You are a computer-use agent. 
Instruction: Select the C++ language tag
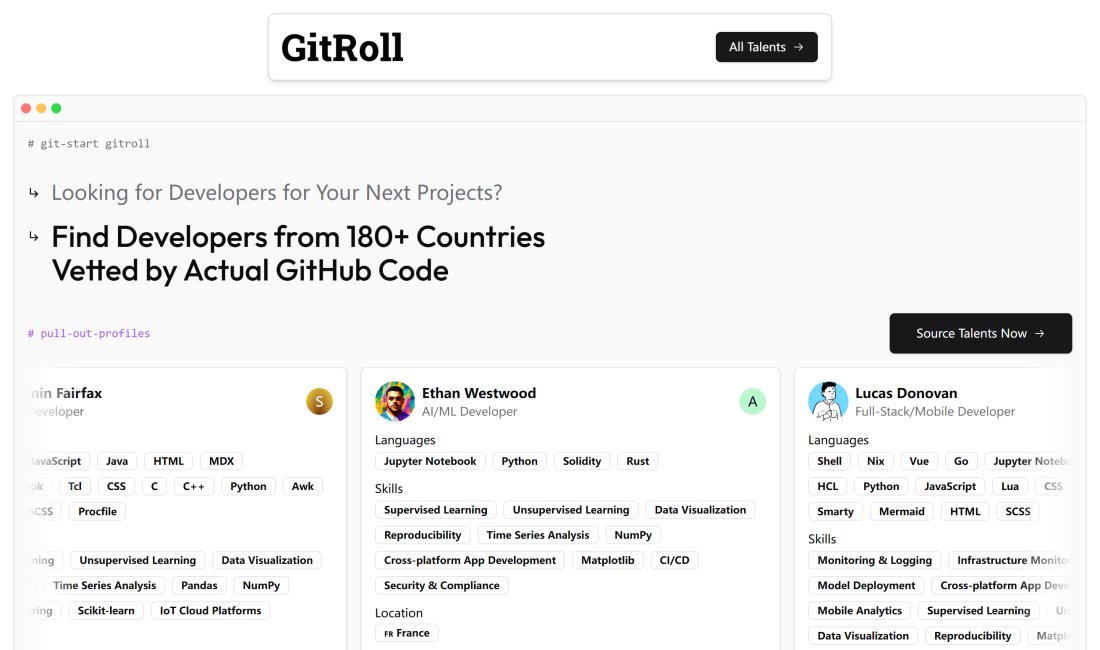click(194, 487)
